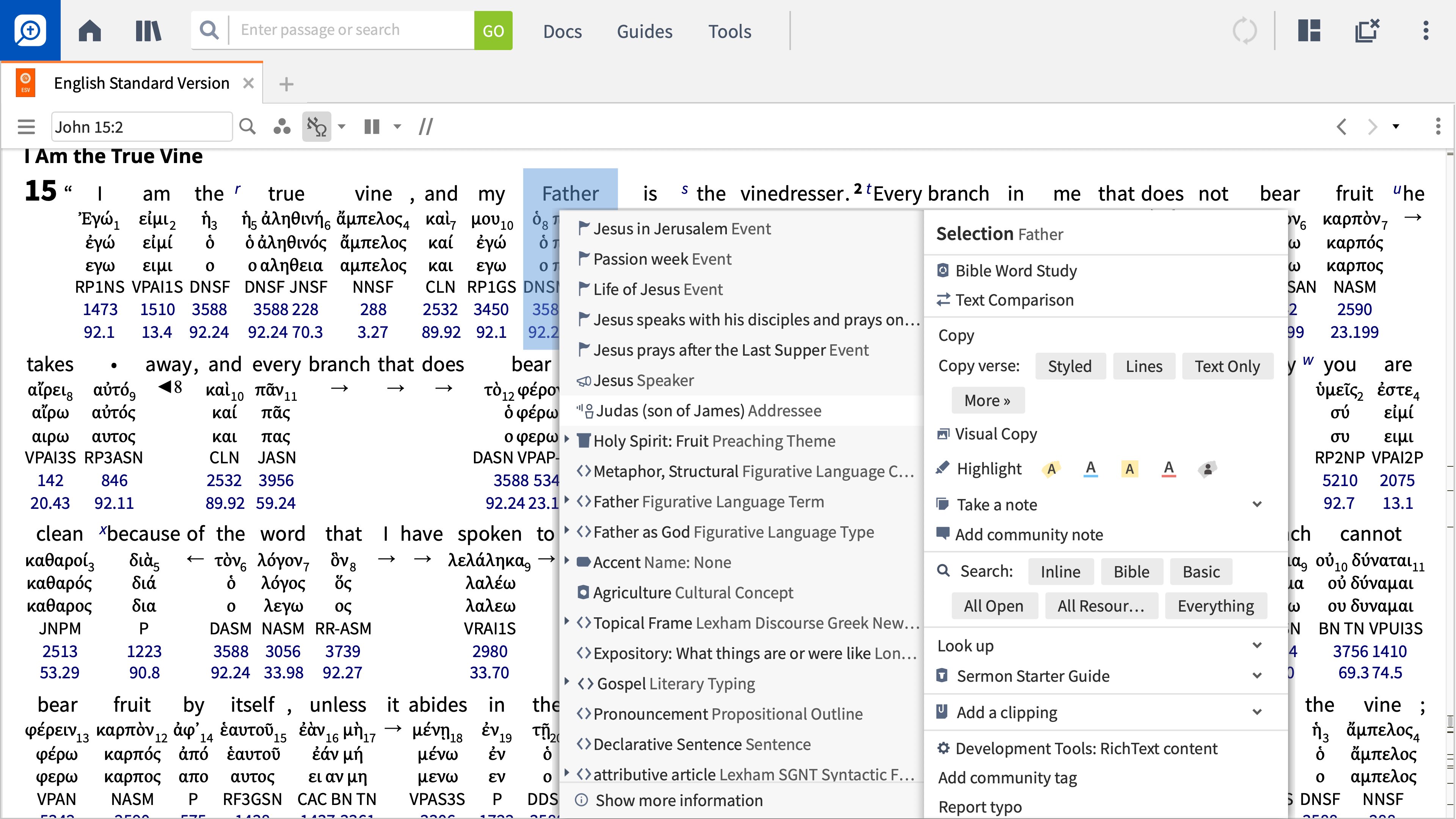Click the inline search magnifier in resource toolbar
This screenshot has height=819, width=1456.
(x=248, y=127)
